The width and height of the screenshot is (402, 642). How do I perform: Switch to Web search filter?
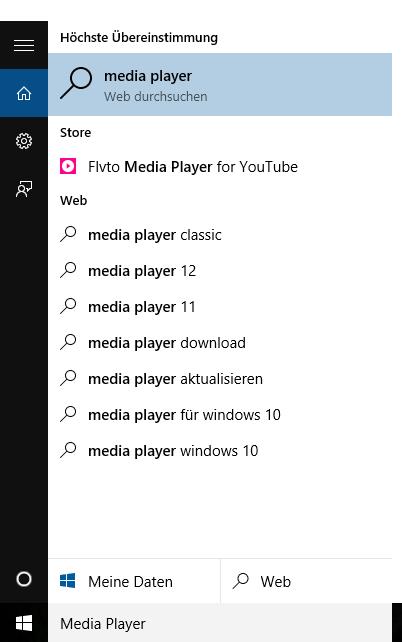tap(306, 581)
